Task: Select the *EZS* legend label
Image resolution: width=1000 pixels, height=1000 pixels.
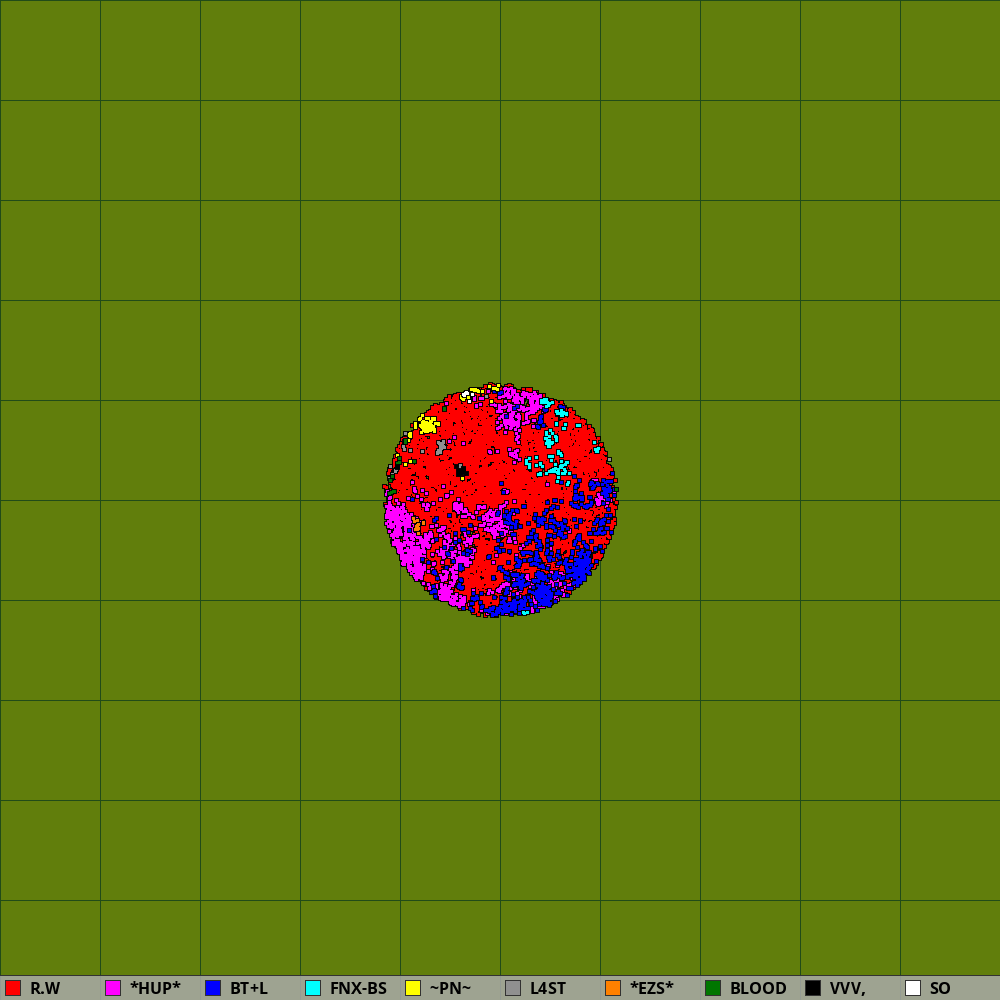Action: (x=652, y=988)
